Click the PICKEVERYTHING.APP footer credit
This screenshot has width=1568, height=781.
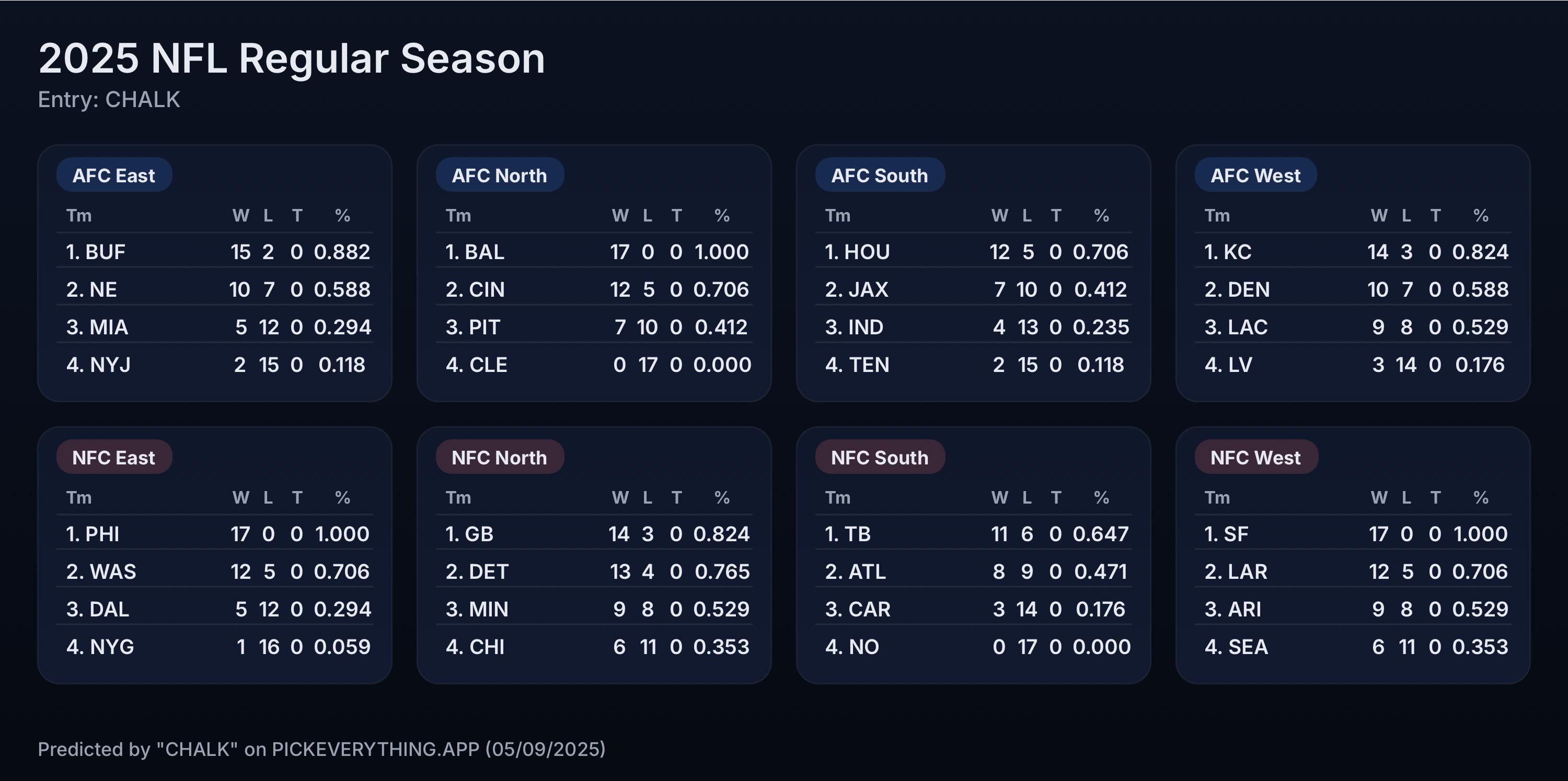(x=321, y=749)
